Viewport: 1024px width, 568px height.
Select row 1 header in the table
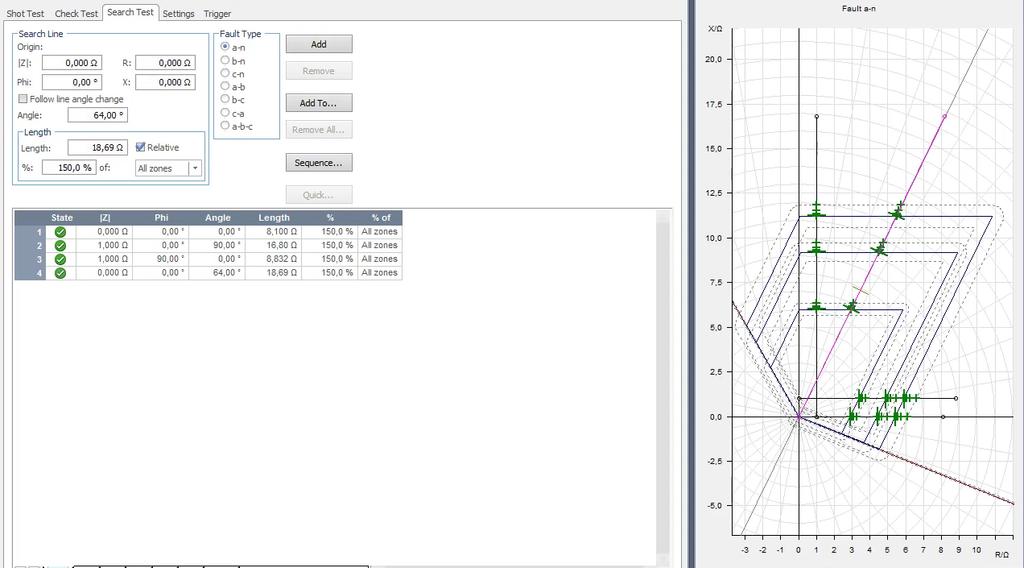pos(31,232)
